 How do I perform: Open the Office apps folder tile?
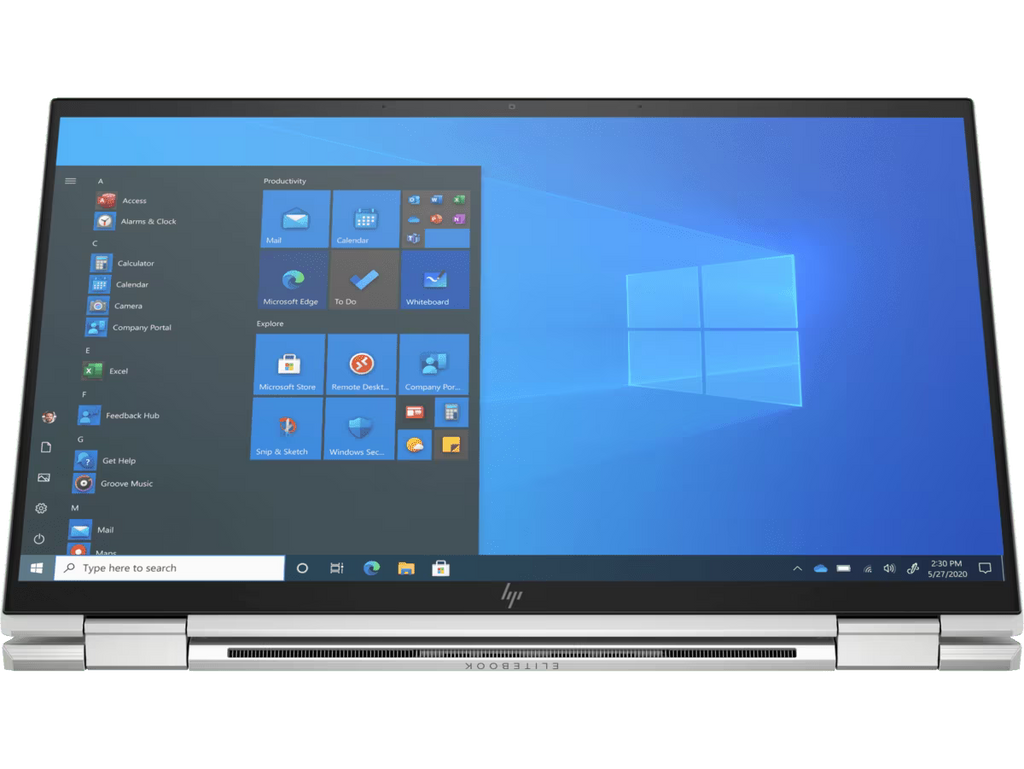coord(436,219)
